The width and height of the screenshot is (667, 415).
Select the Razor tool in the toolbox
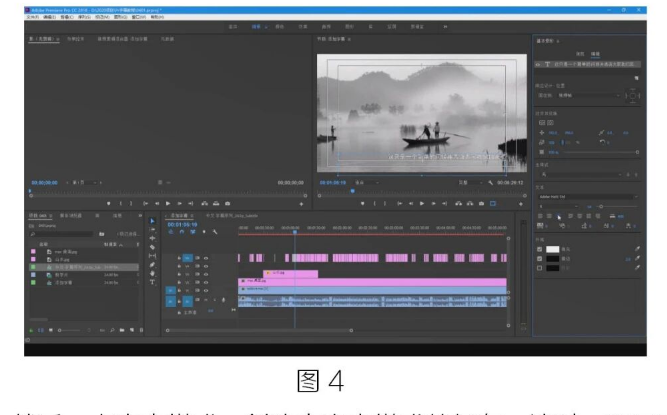(152, 247)
